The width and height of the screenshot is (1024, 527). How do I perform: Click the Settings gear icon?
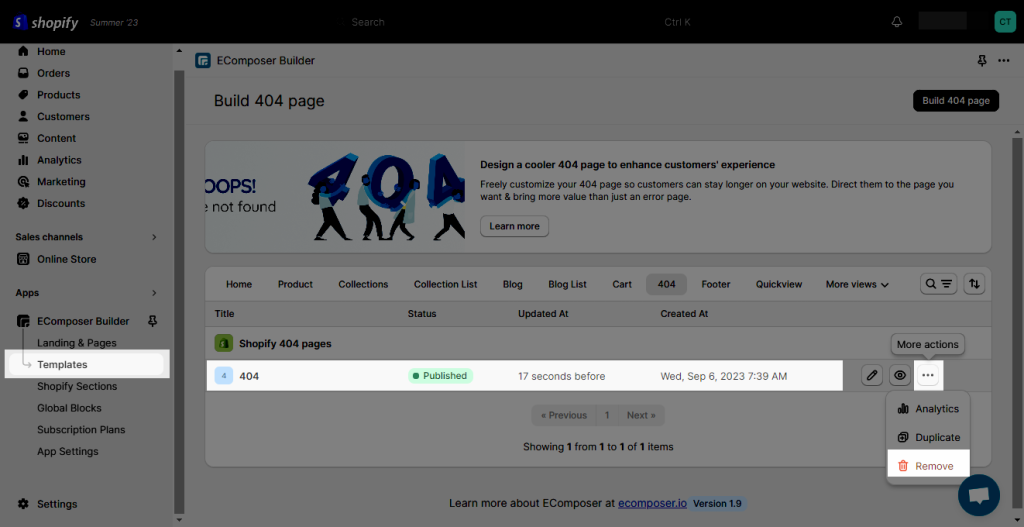(x=24, y=504)
